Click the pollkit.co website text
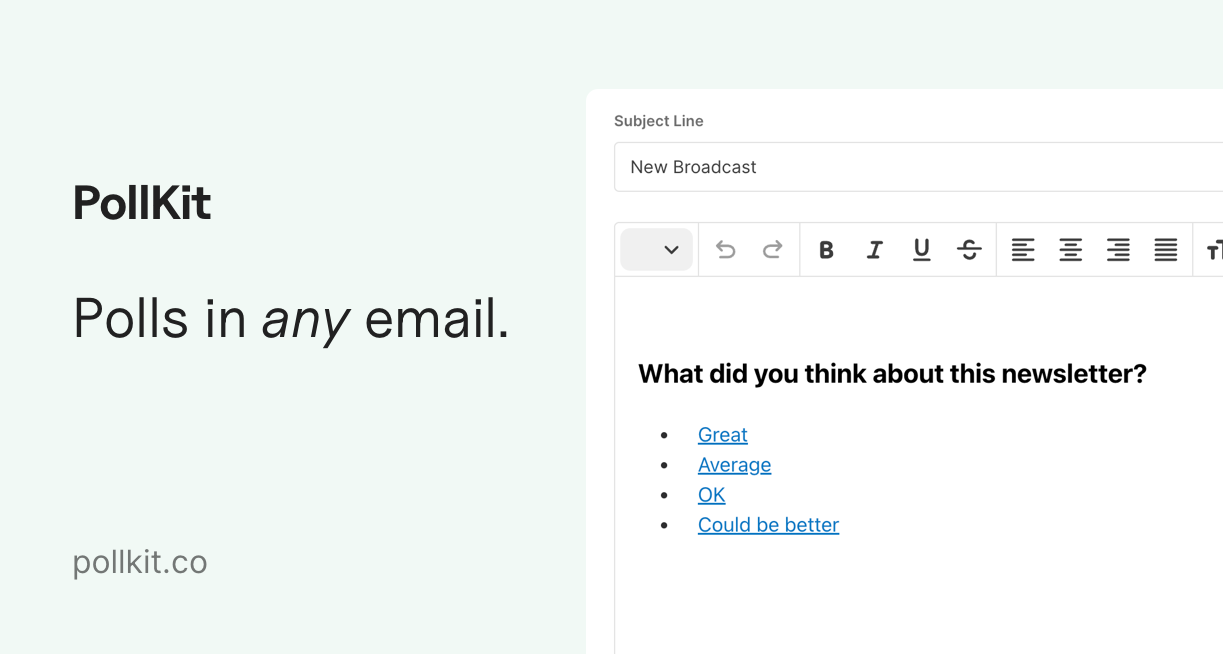 point(140,563)
